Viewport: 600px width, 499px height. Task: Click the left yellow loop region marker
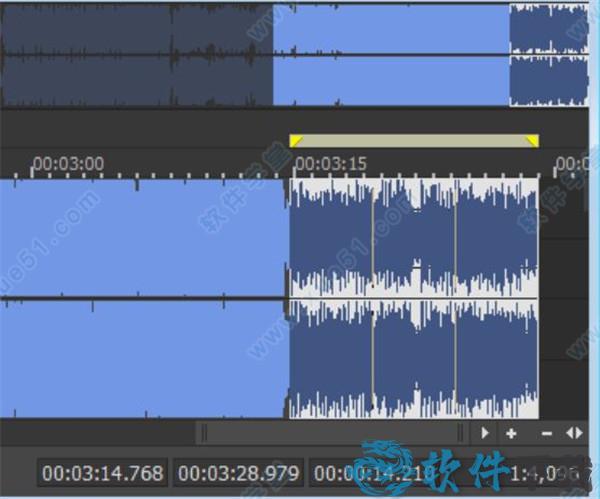296,142
